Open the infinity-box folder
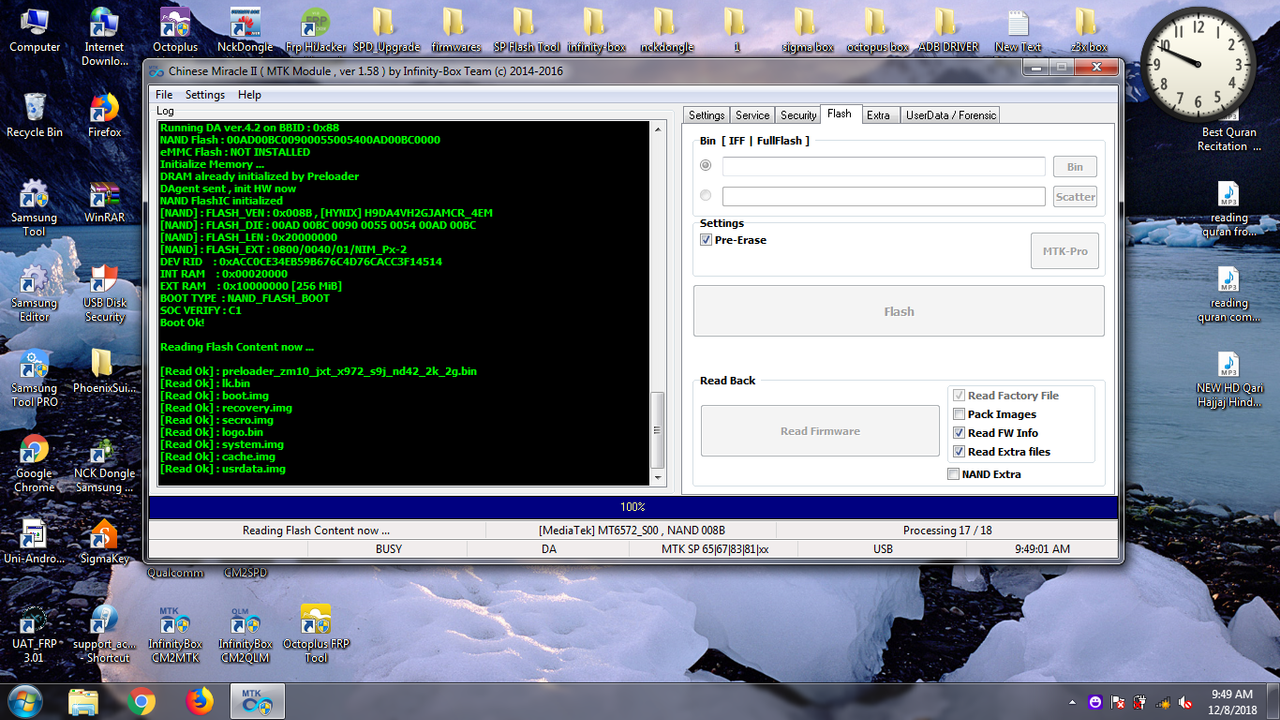 point(596,30)
